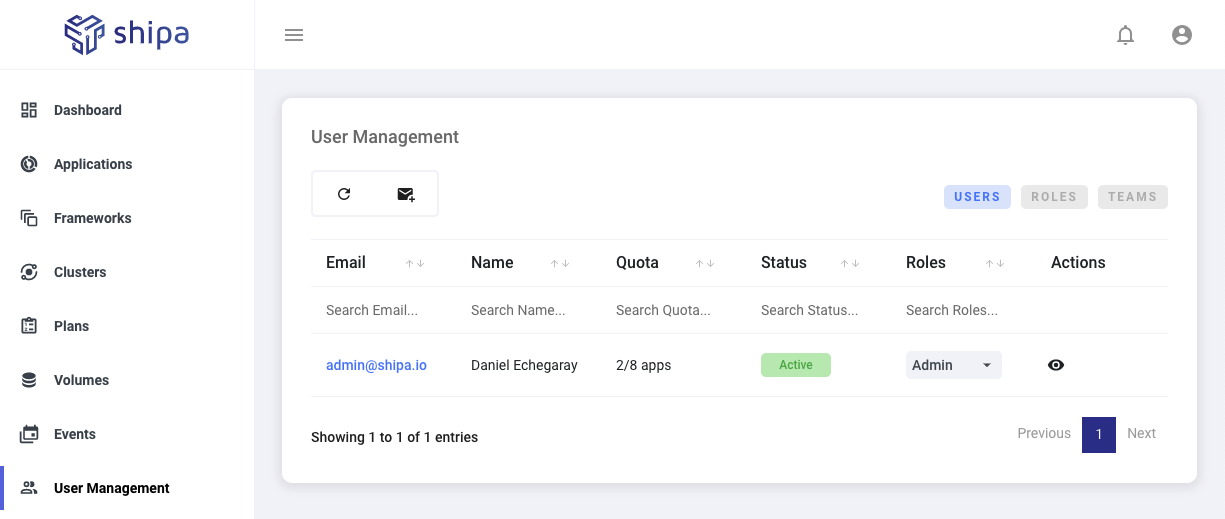Focus the Search Roles field
The height and width of the screenshot is (519, 1225).
click(x=964, y=310)
